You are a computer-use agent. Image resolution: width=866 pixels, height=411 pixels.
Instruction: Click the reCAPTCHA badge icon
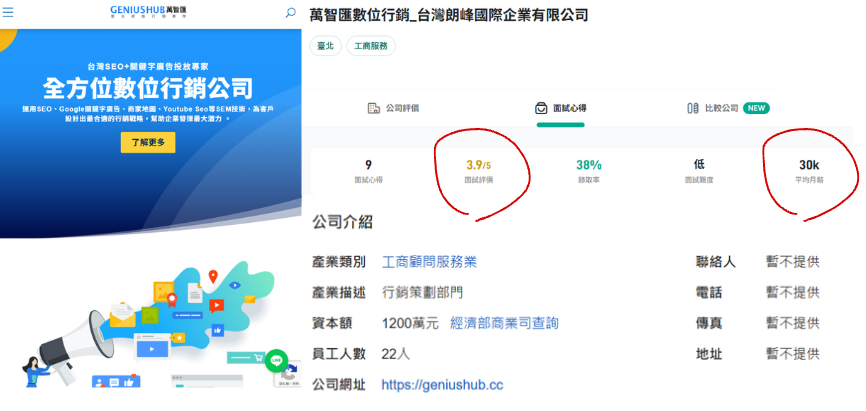(291, 373)
